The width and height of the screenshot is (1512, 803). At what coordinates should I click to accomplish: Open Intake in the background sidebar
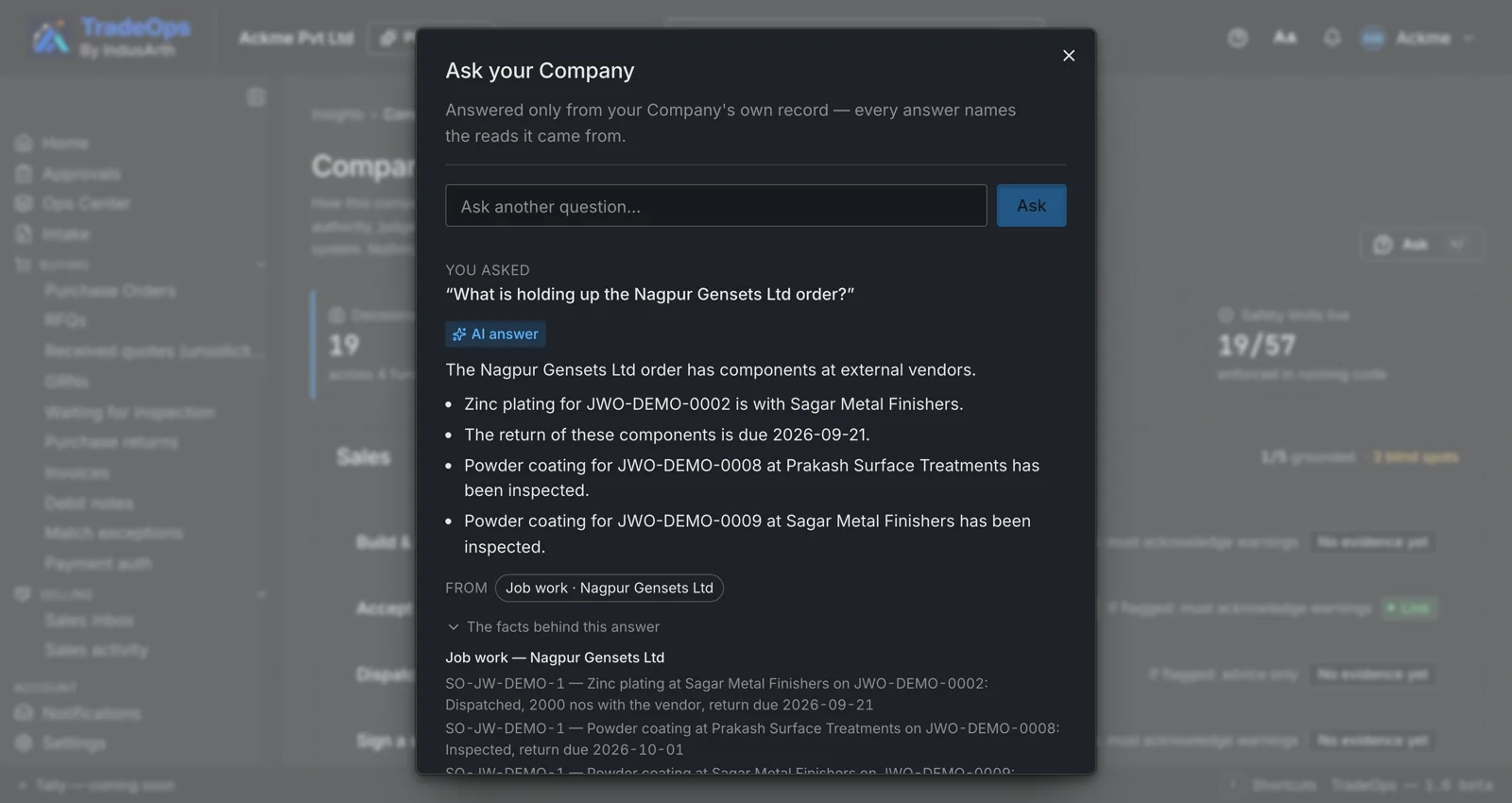66,234
